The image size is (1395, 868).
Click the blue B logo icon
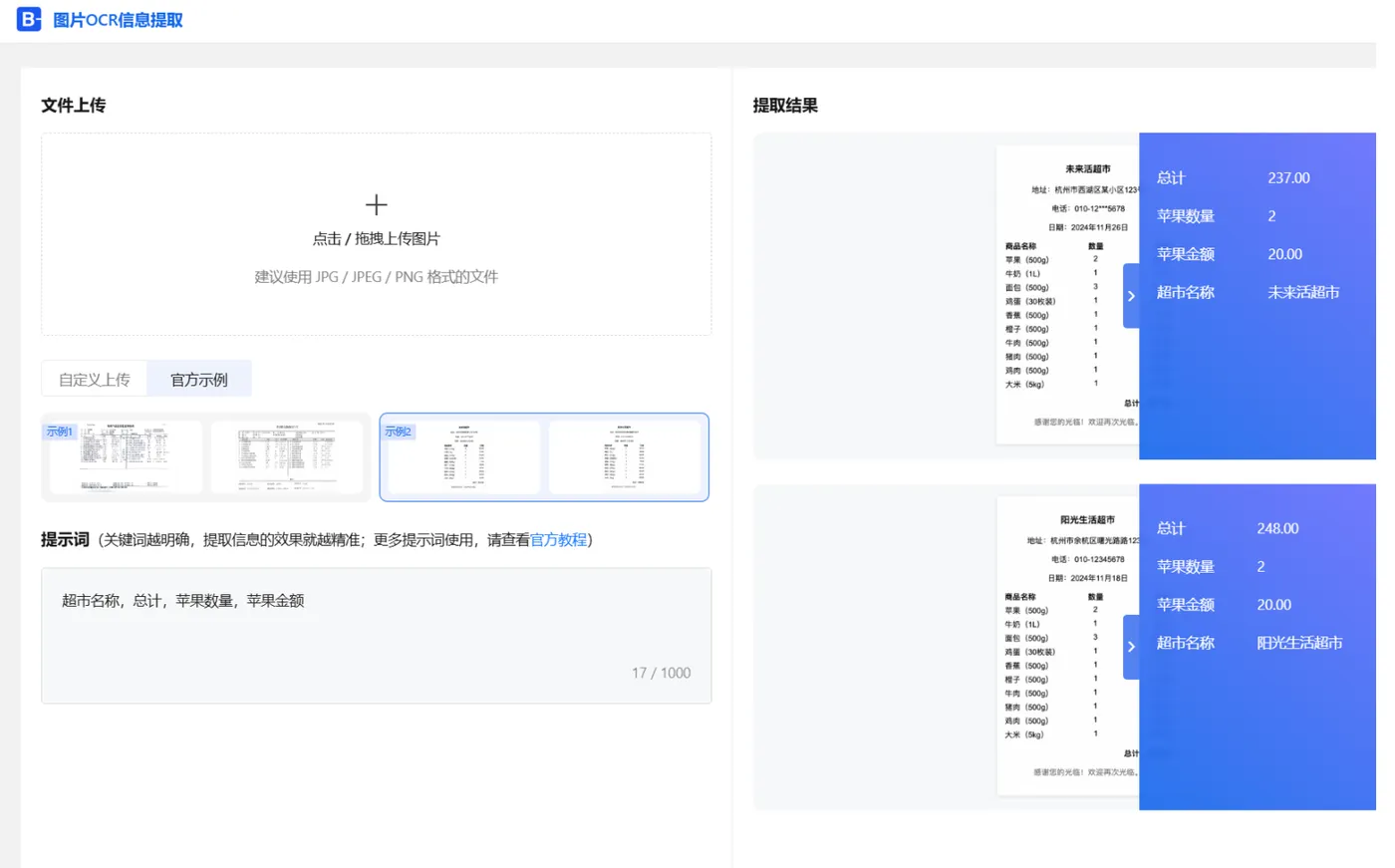pos(29,19)
